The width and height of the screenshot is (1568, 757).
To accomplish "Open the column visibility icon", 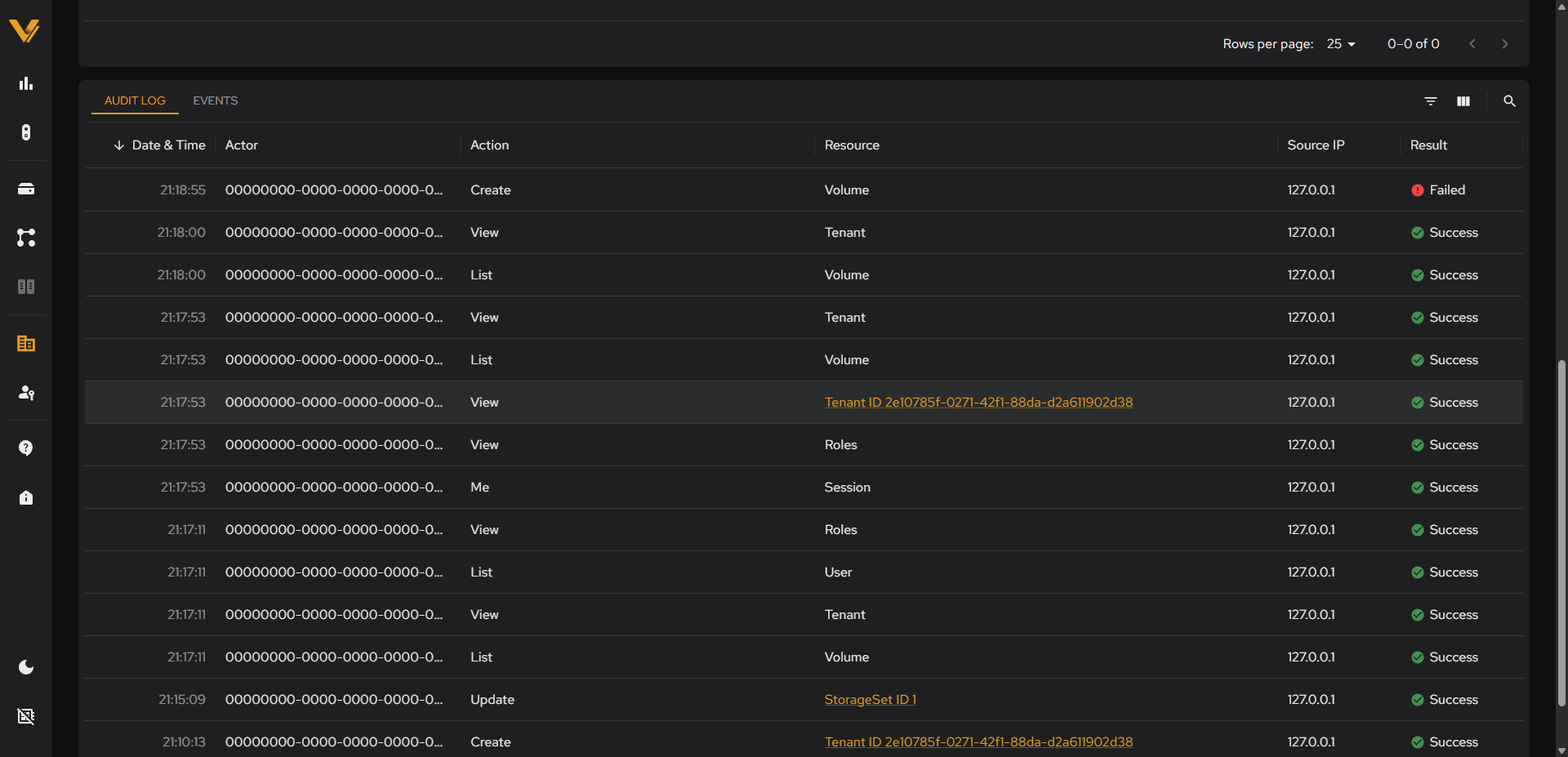I will pos(1463,101).
